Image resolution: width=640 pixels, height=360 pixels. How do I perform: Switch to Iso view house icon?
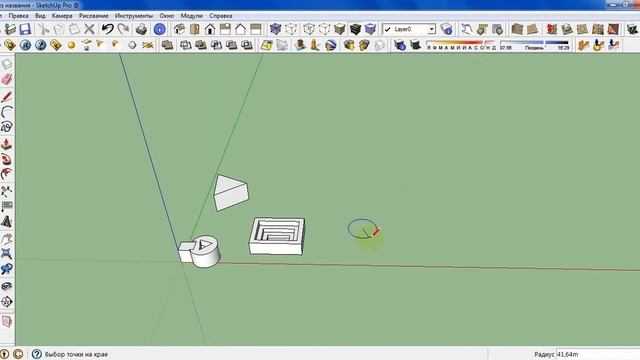[179, 29]
